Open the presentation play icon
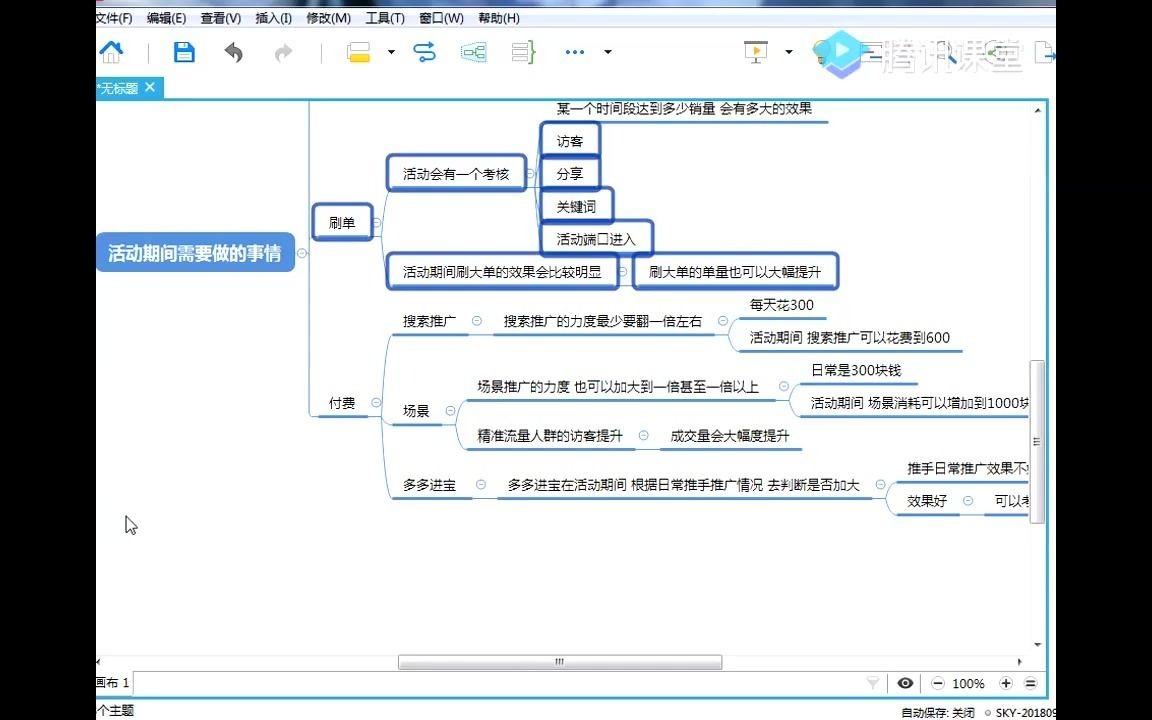The image size is (1152, 720). pos(757,51)
